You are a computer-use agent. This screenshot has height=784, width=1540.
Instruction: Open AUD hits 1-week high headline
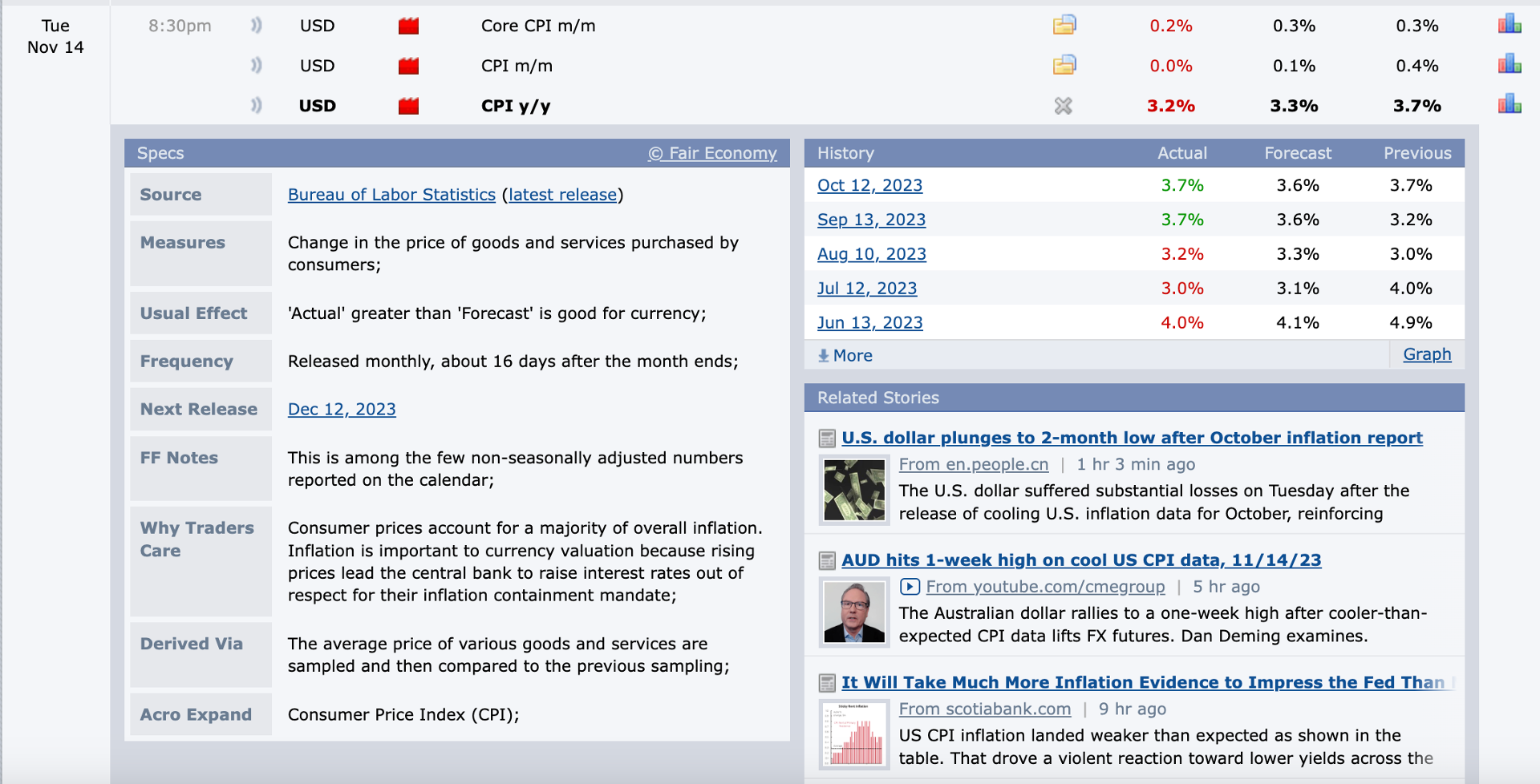1081,560
